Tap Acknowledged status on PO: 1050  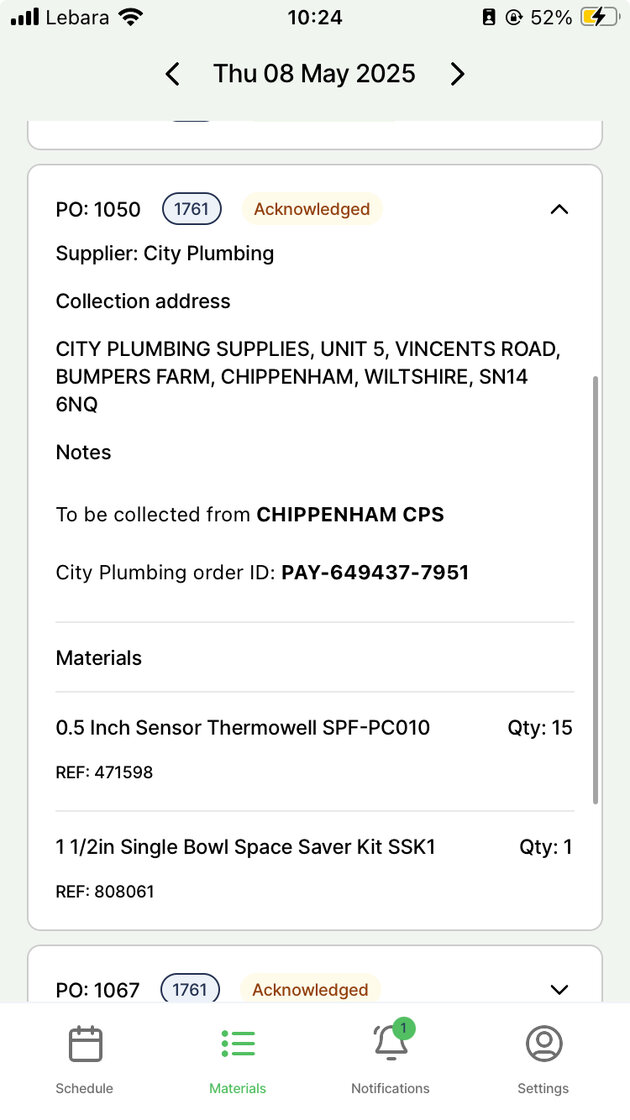click(311, 209)
